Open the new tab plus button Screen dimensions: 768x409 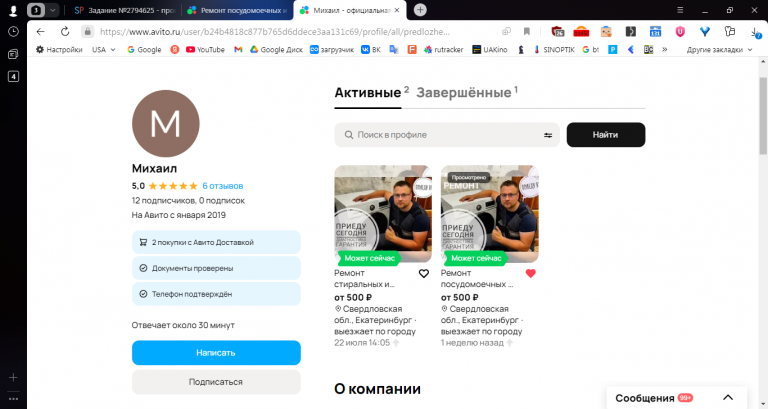420,10
